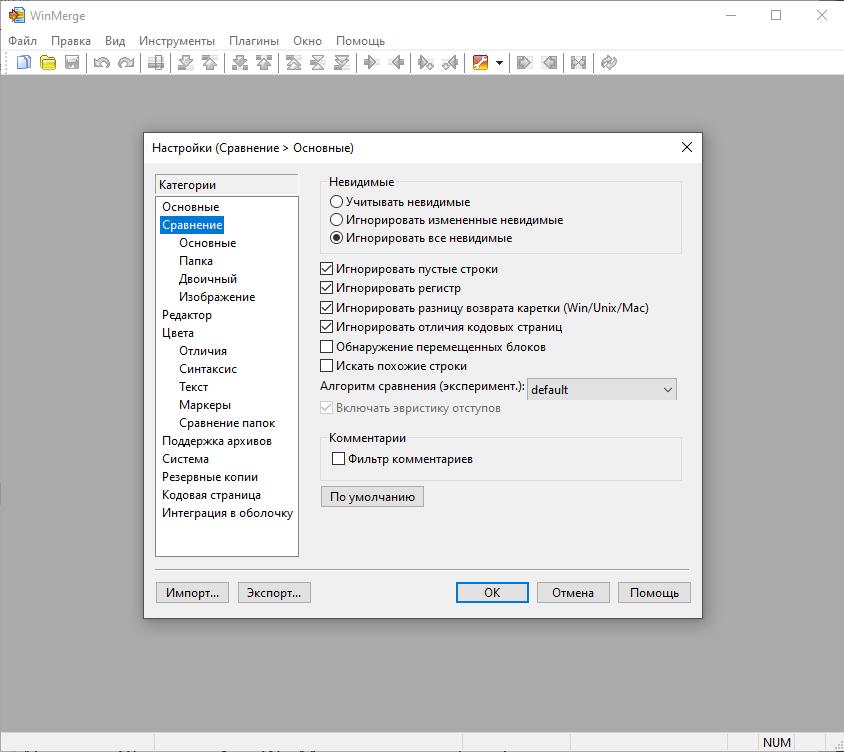Open the 'Инструменты' menu
The height and width of the screenshot is (752, 844).
(x=177, y=41)
